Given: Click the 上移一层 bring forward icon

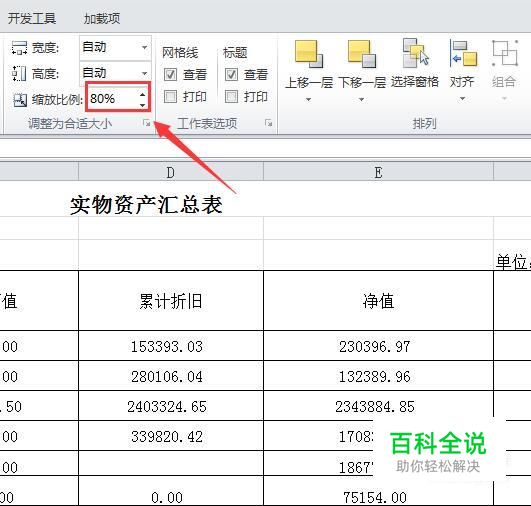Looking at the screenshot, I should point(309,54).
